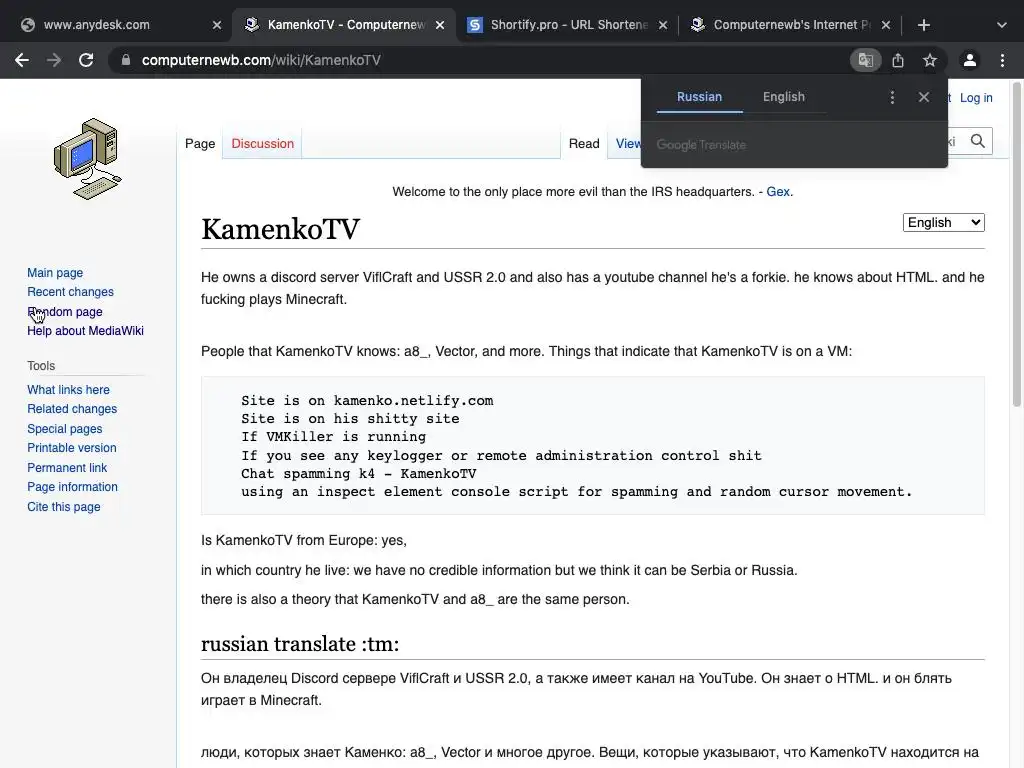
Task: Open the Page tab of the wiki
Action: click(x=200, y=143)
